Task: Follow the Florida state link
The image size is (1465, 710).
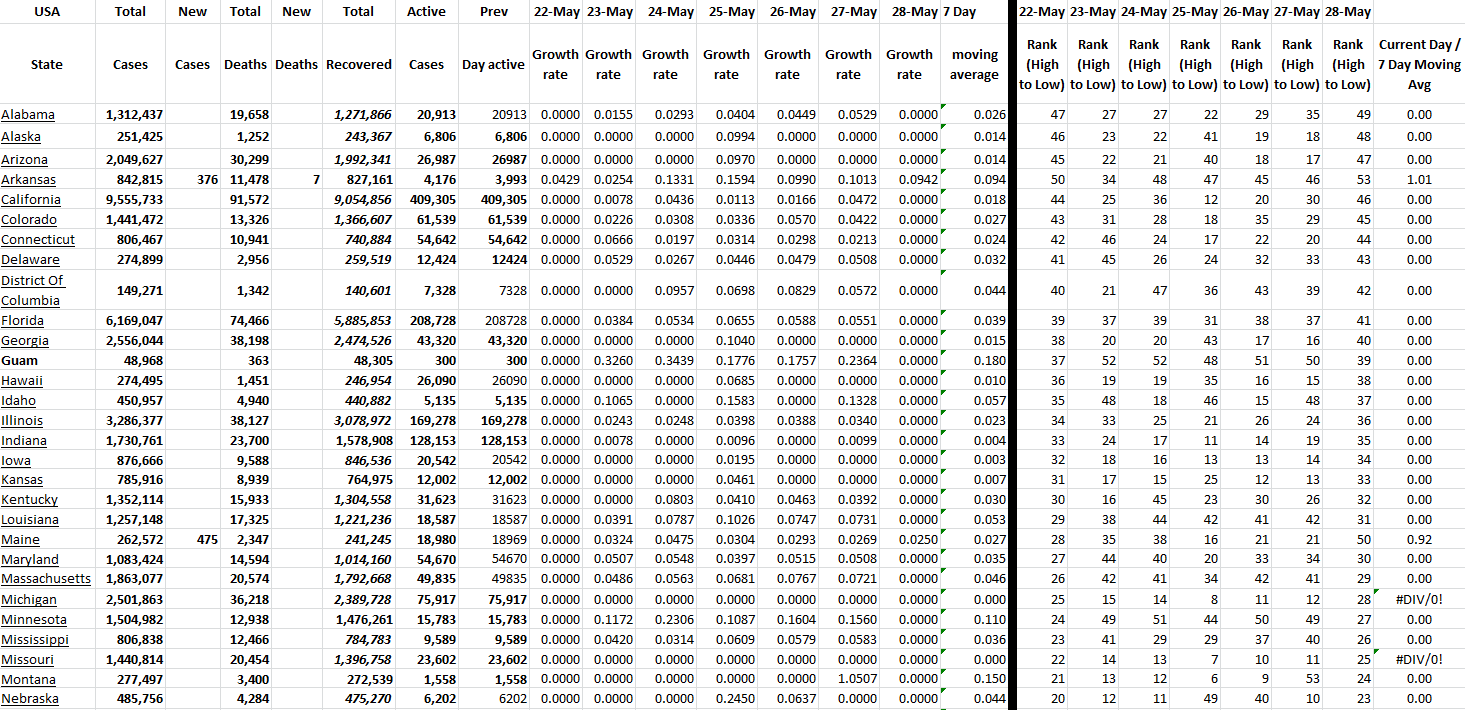Action: pos(22,321)
